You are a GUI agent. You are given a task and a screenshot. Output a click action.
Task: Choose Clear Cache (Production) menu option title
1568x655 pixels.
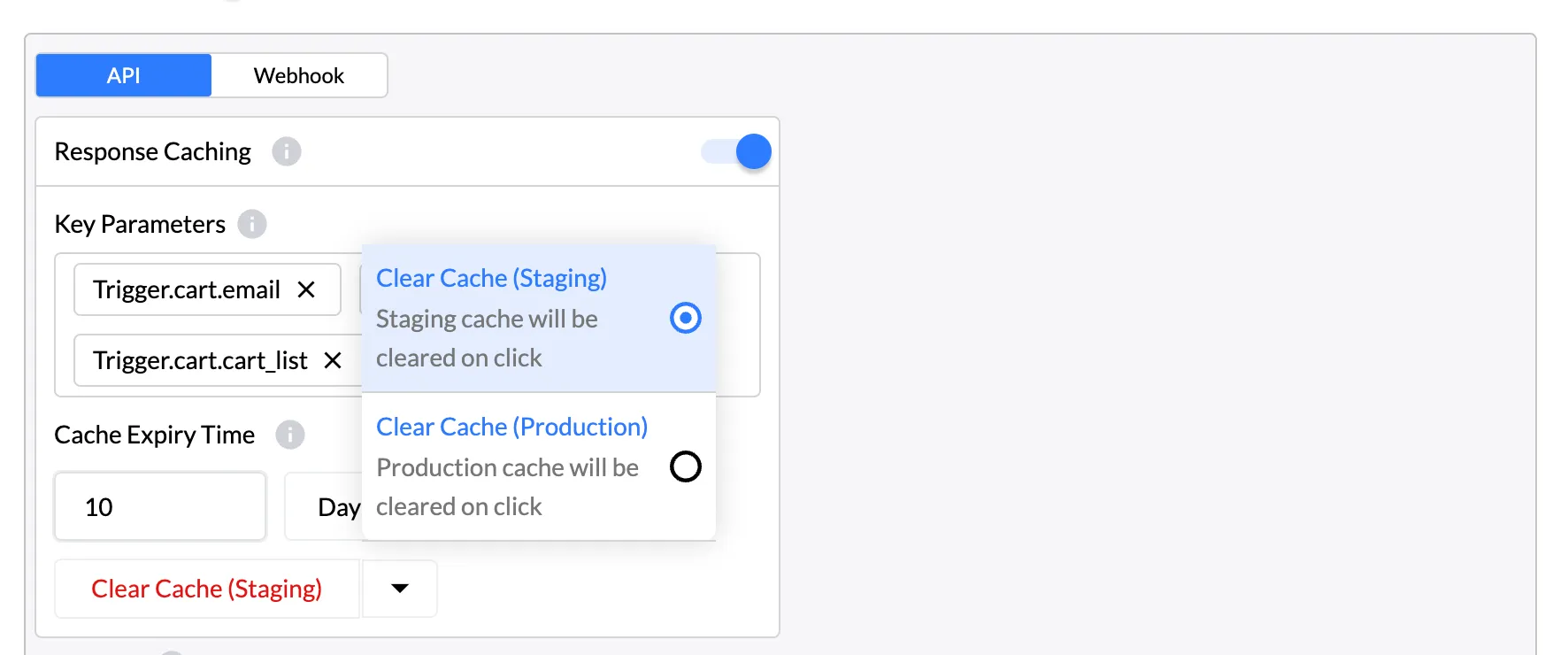point(511,427)
